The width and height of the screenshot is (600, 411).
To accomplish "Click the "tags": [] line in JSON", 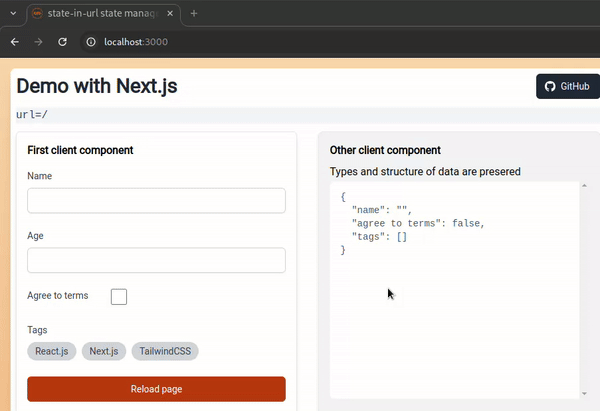I will [380, 237].
